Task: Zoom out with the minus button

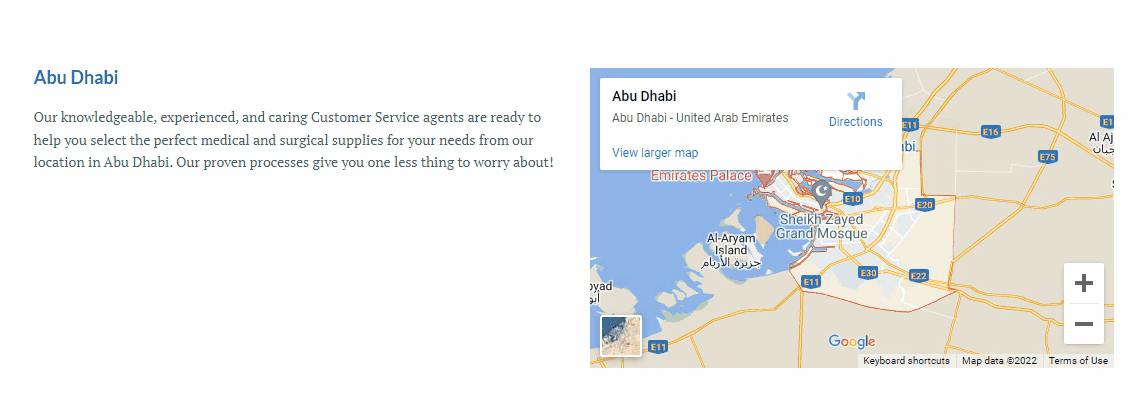Action: pos(1084,324)
